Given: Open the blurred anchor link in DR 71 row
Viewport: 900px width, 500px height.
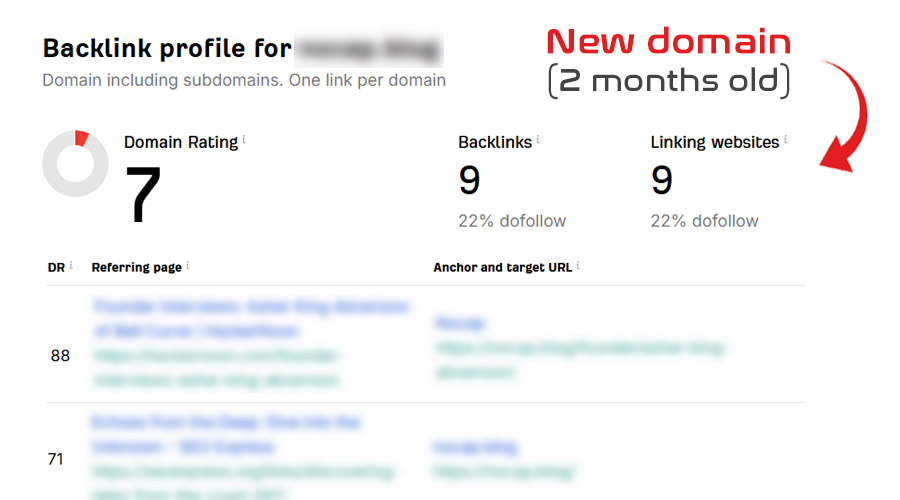Looking at the screenshot, I should click(x=476, y=447).
